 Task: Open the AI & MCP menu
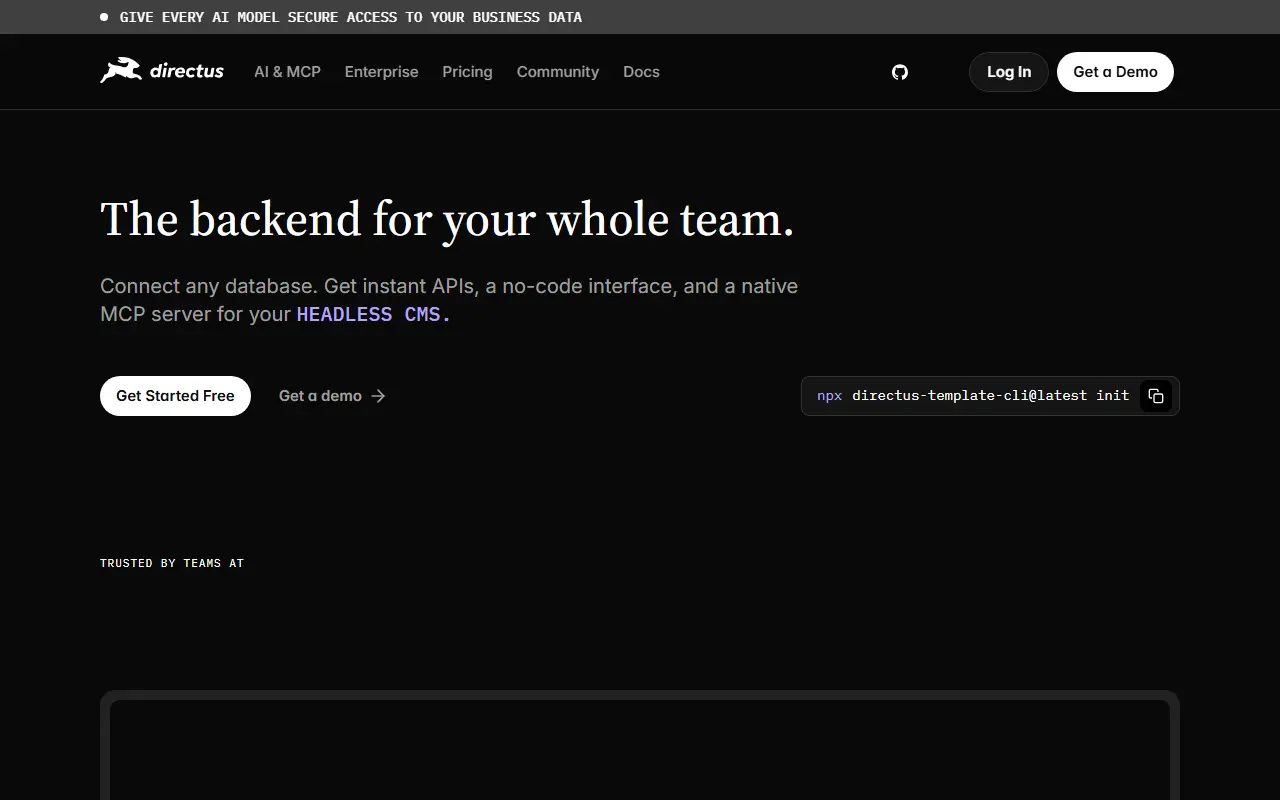pos(287,72)
